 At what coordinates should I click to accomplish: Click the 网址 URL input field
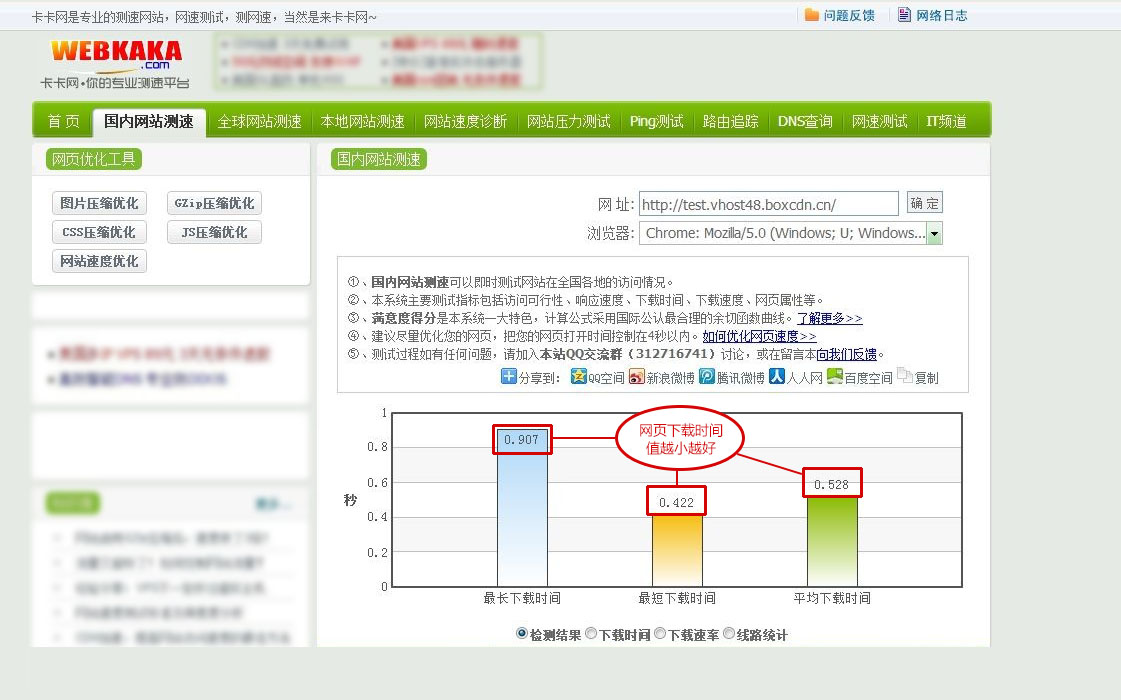769,204
